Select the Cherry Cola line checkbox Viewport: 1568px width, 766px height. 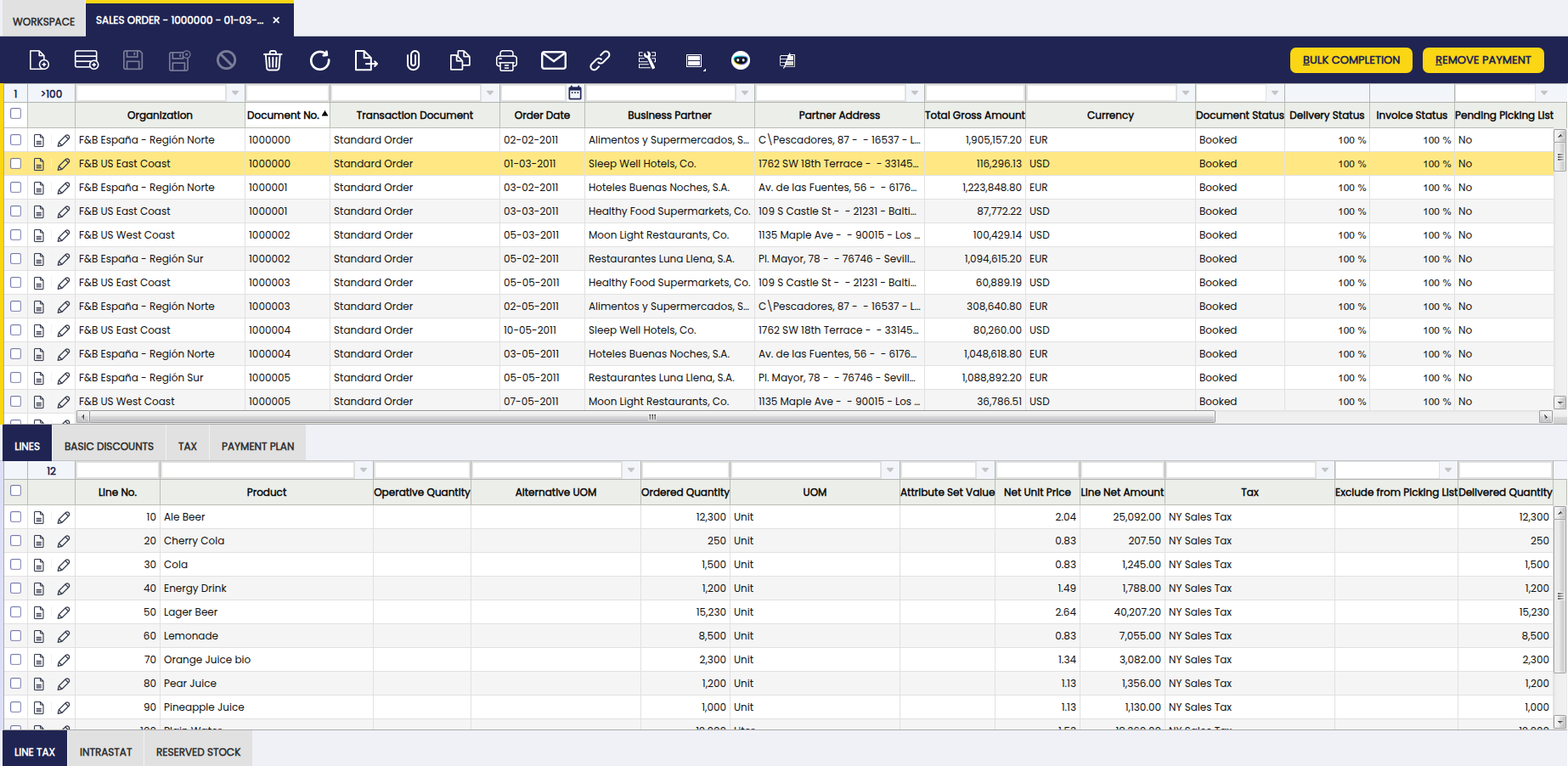click(x=16, y=541)
